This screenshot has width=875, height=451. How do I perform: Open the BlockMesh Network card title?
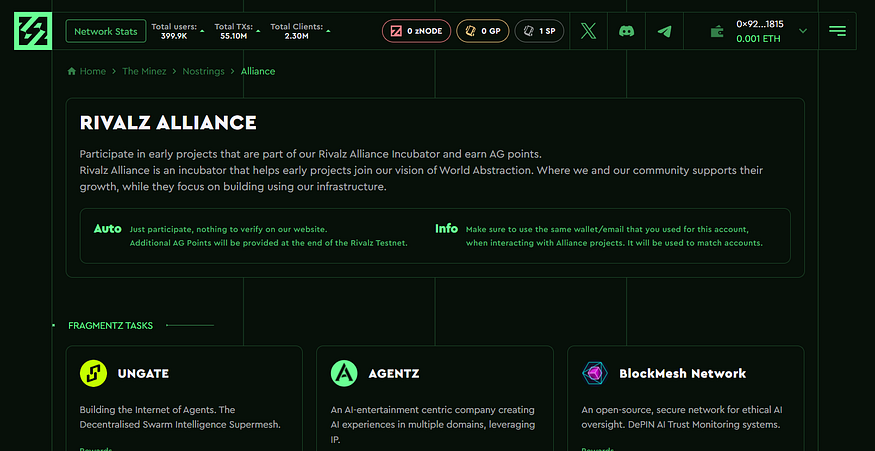pyautogui.click(x=682, y=374)
